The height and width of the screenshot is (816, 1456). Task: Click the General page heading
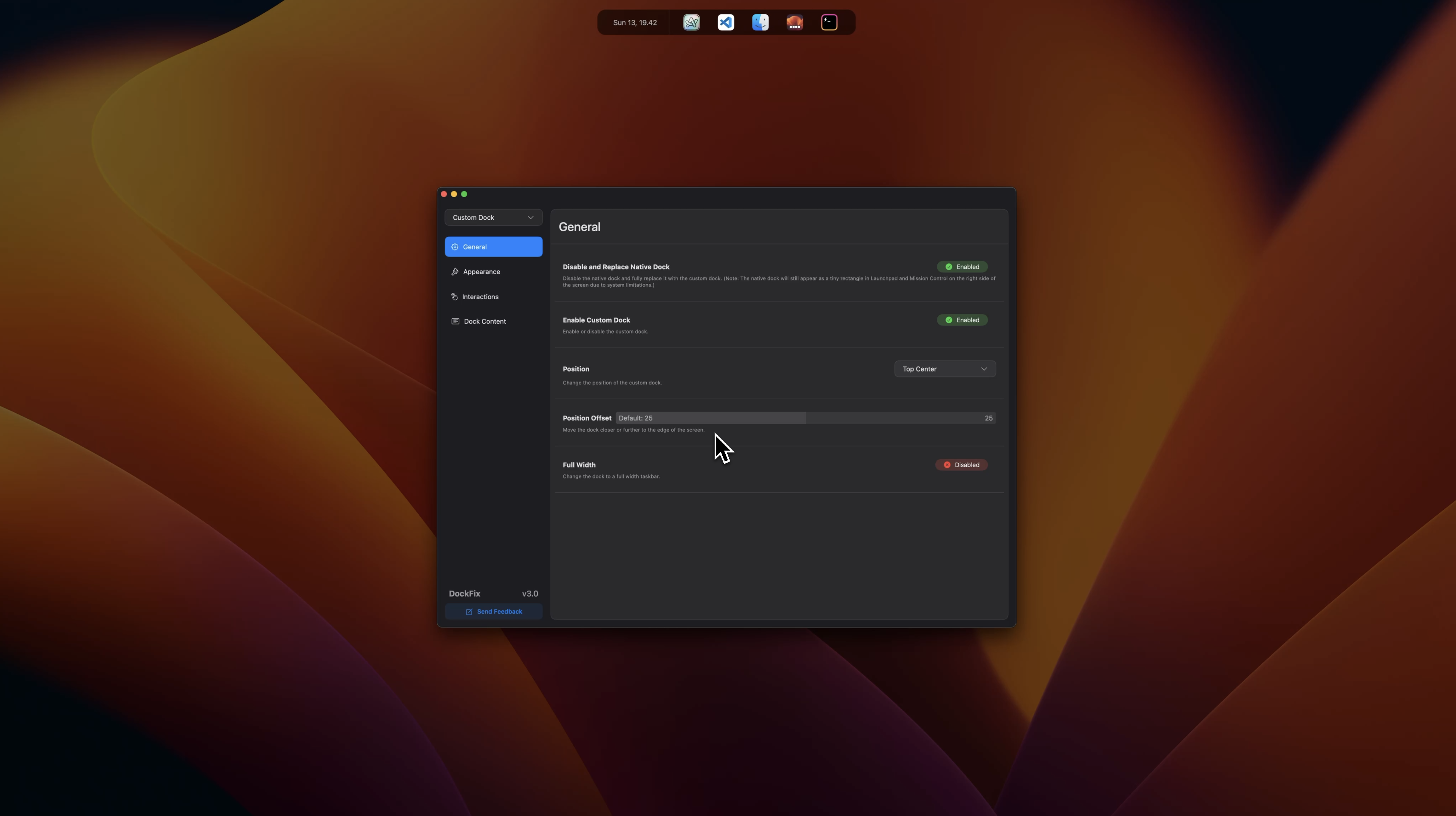click(579, 227)
